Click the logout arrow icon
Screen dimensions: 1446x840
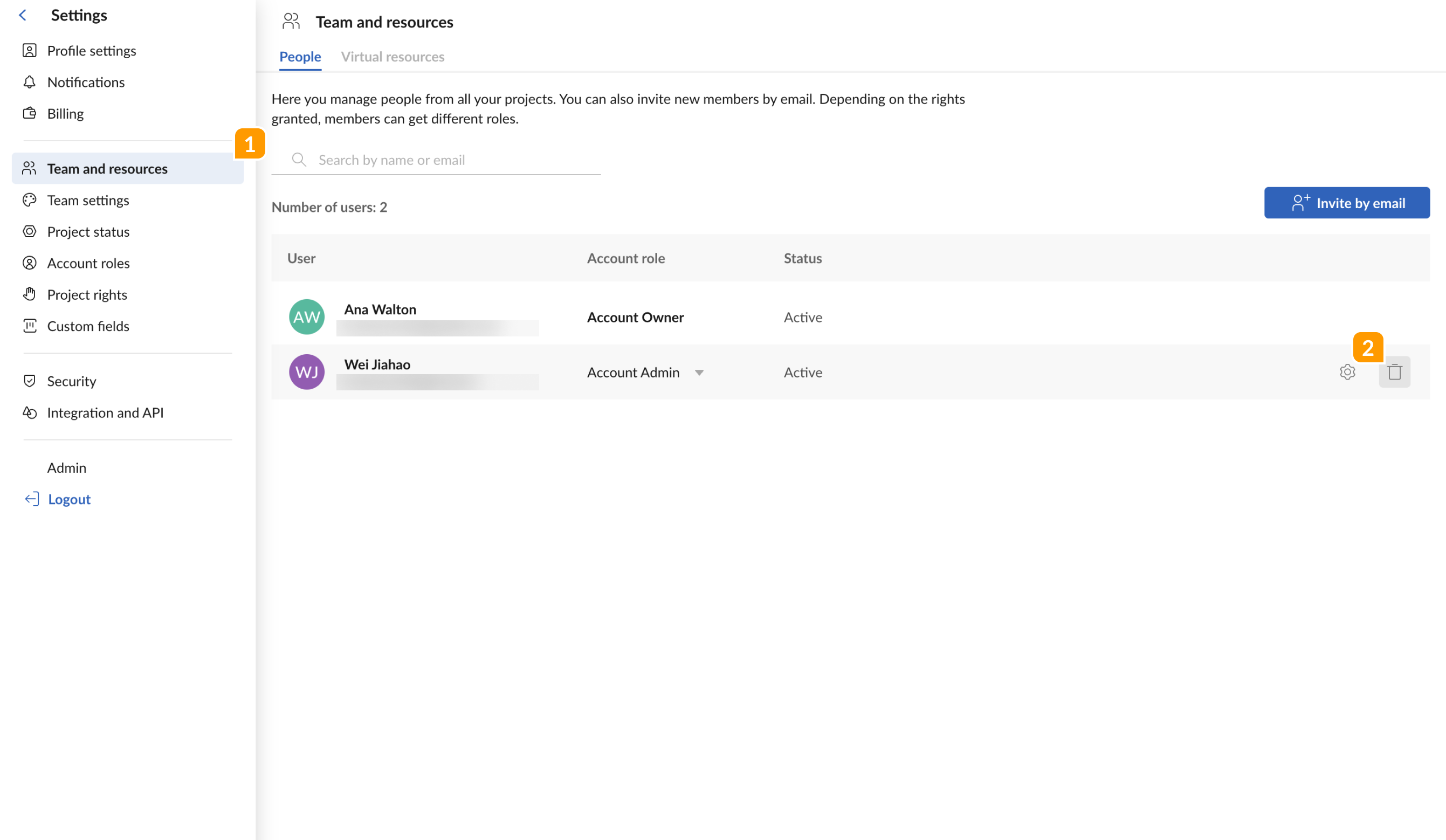point(32,499)
